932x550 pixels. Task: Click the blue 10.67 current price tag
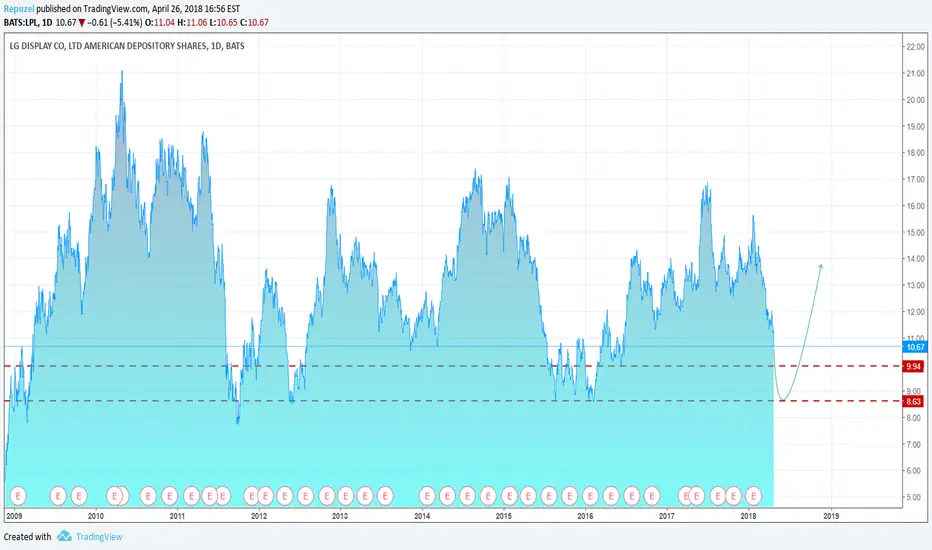tap(914, 347)
